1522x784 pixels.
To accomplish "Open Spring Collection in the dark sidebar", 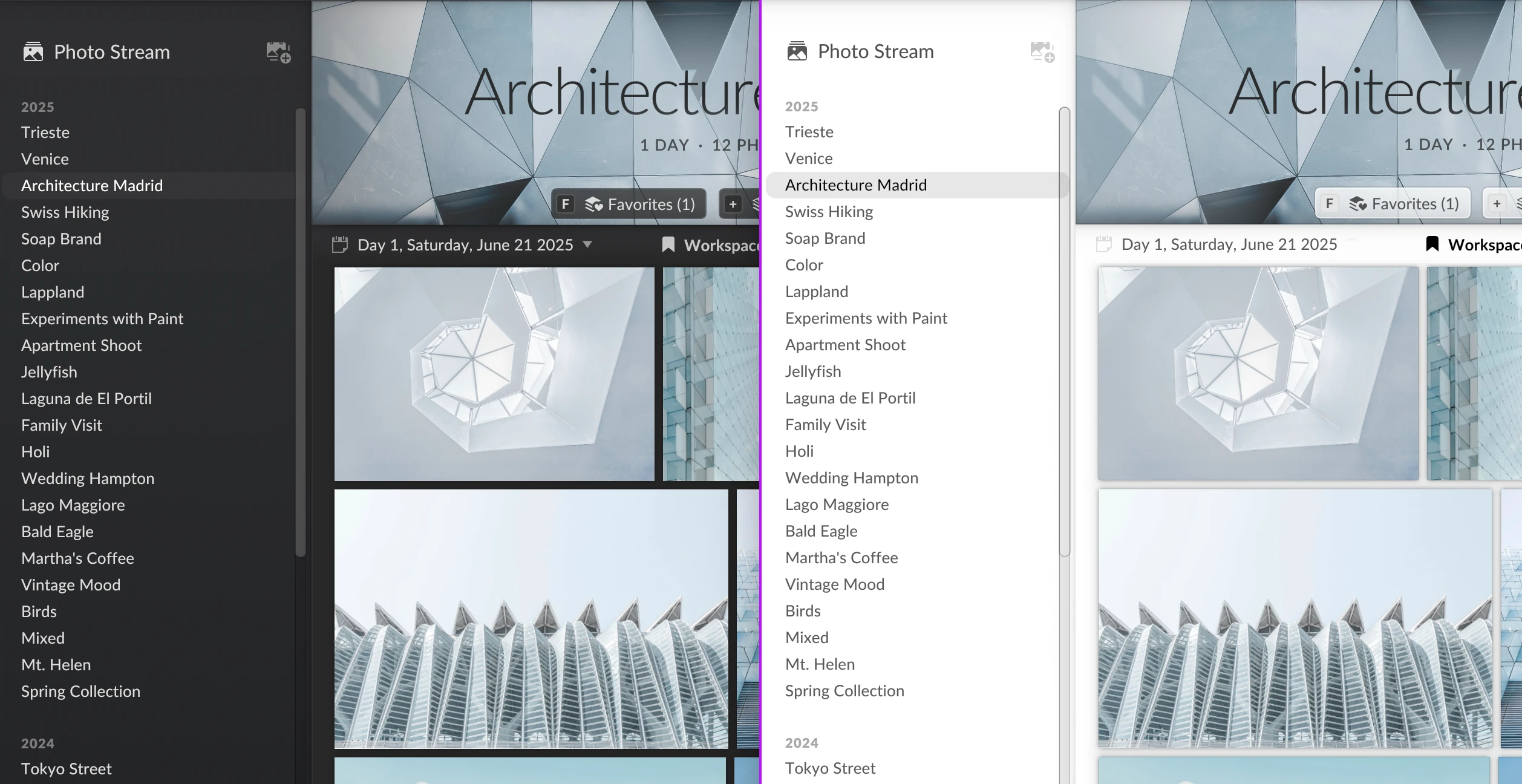I will [x=80, y=691].
